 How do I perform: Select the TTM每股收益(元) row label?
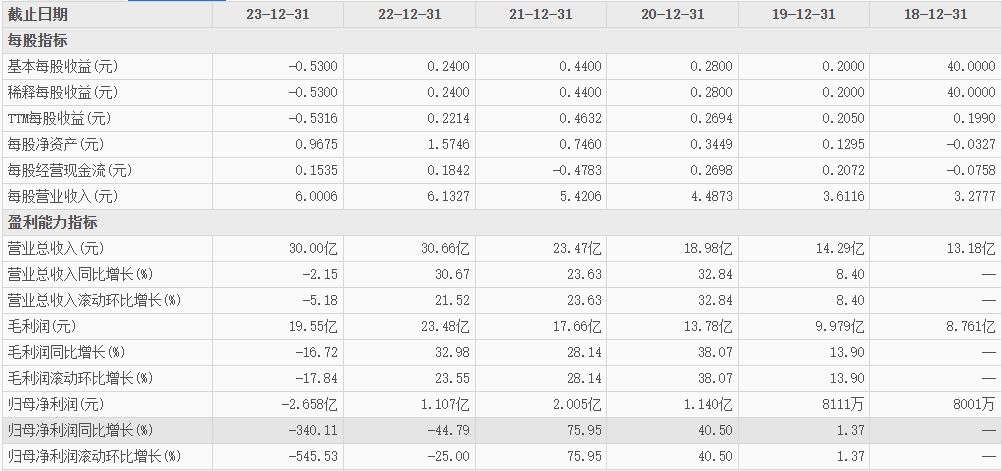point(59,118)
